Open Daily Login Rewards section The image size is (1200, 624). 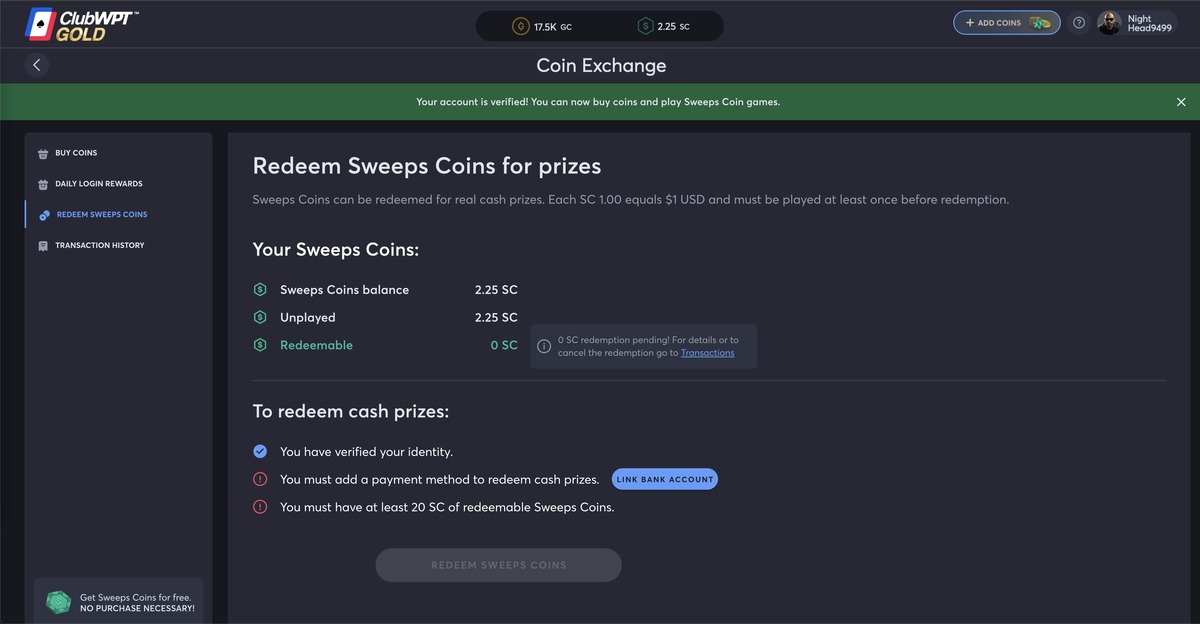pos(98,184)
